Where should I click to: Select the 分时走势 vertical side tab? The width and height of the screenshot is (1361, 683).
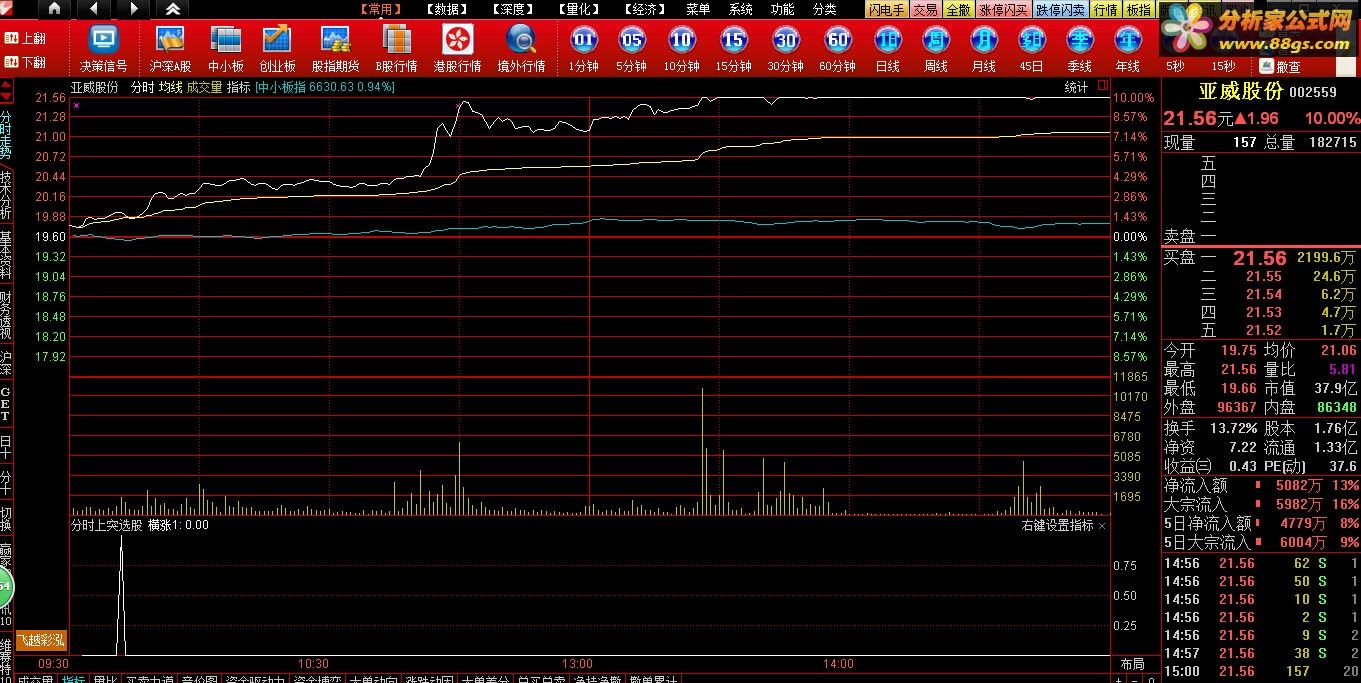(x=6, y=135)
